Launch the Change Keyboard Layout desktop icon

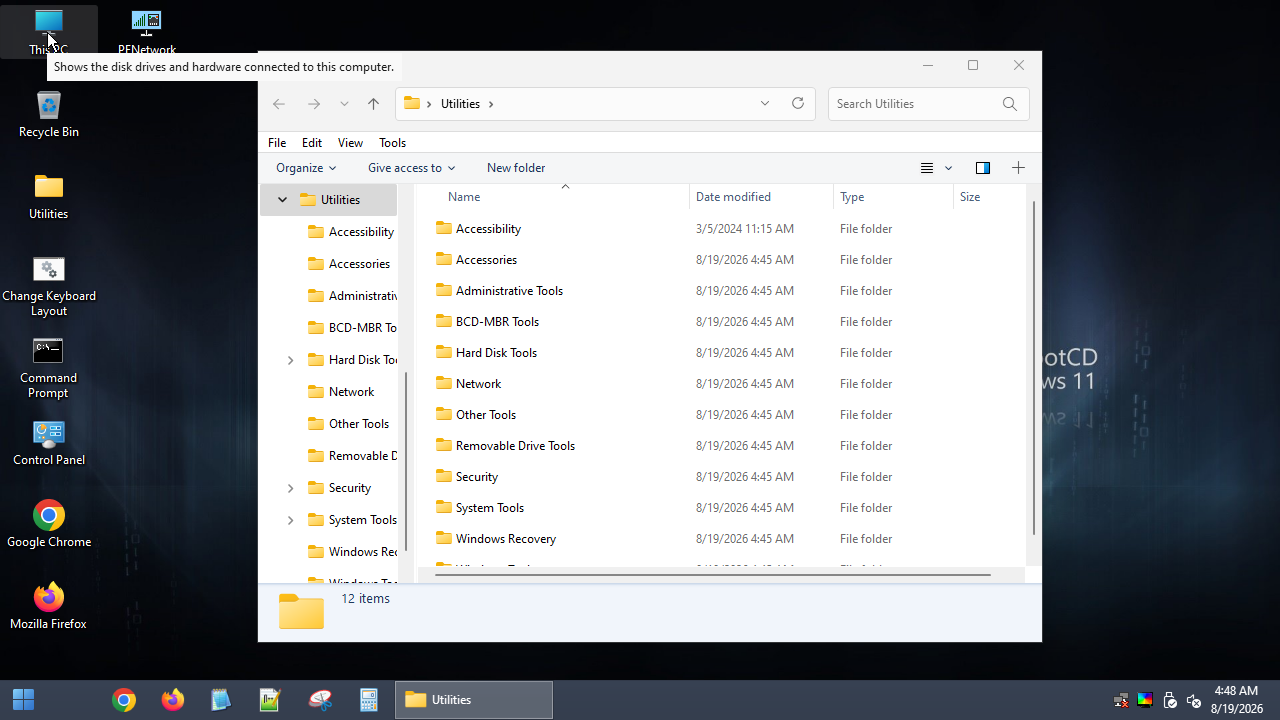48,286
